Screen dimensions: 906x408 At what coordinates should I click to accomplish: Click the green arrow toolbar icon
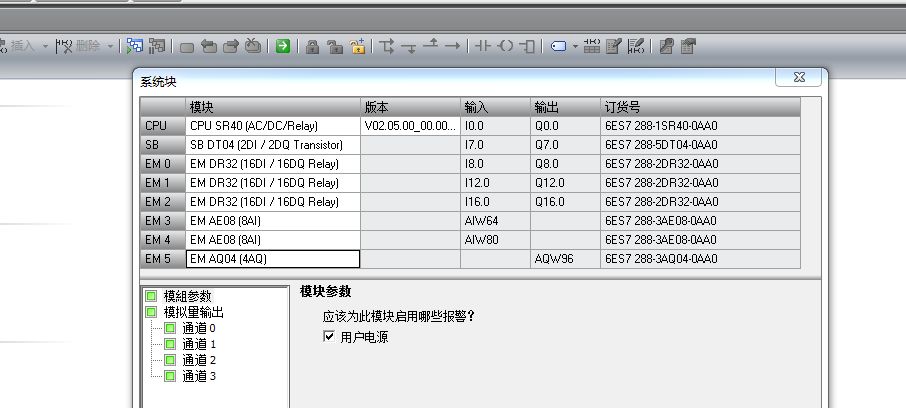coord(283,46)
